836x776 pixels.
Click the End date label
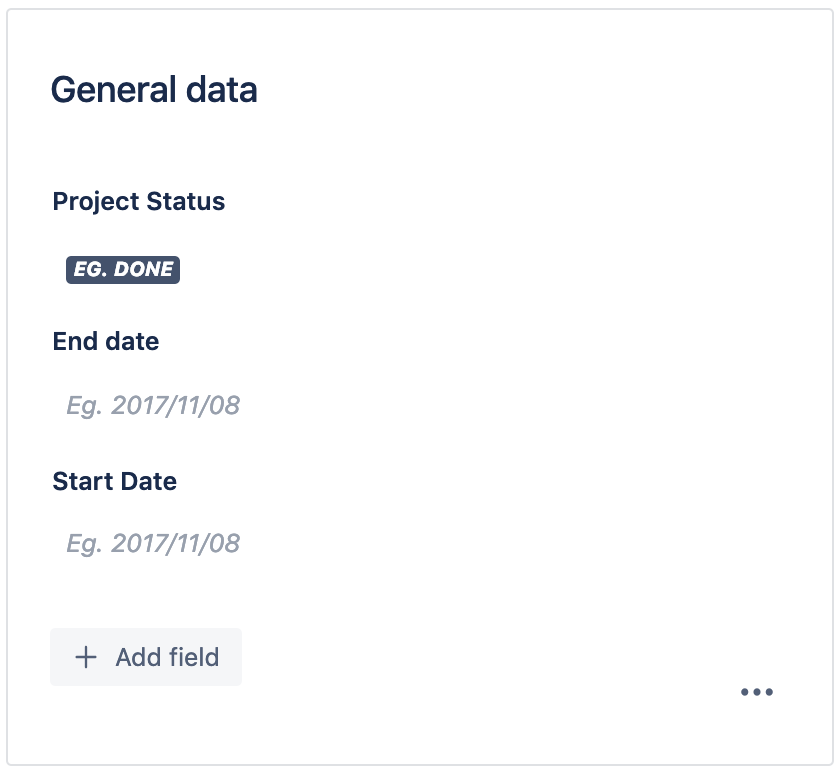(x=105, y=341)
